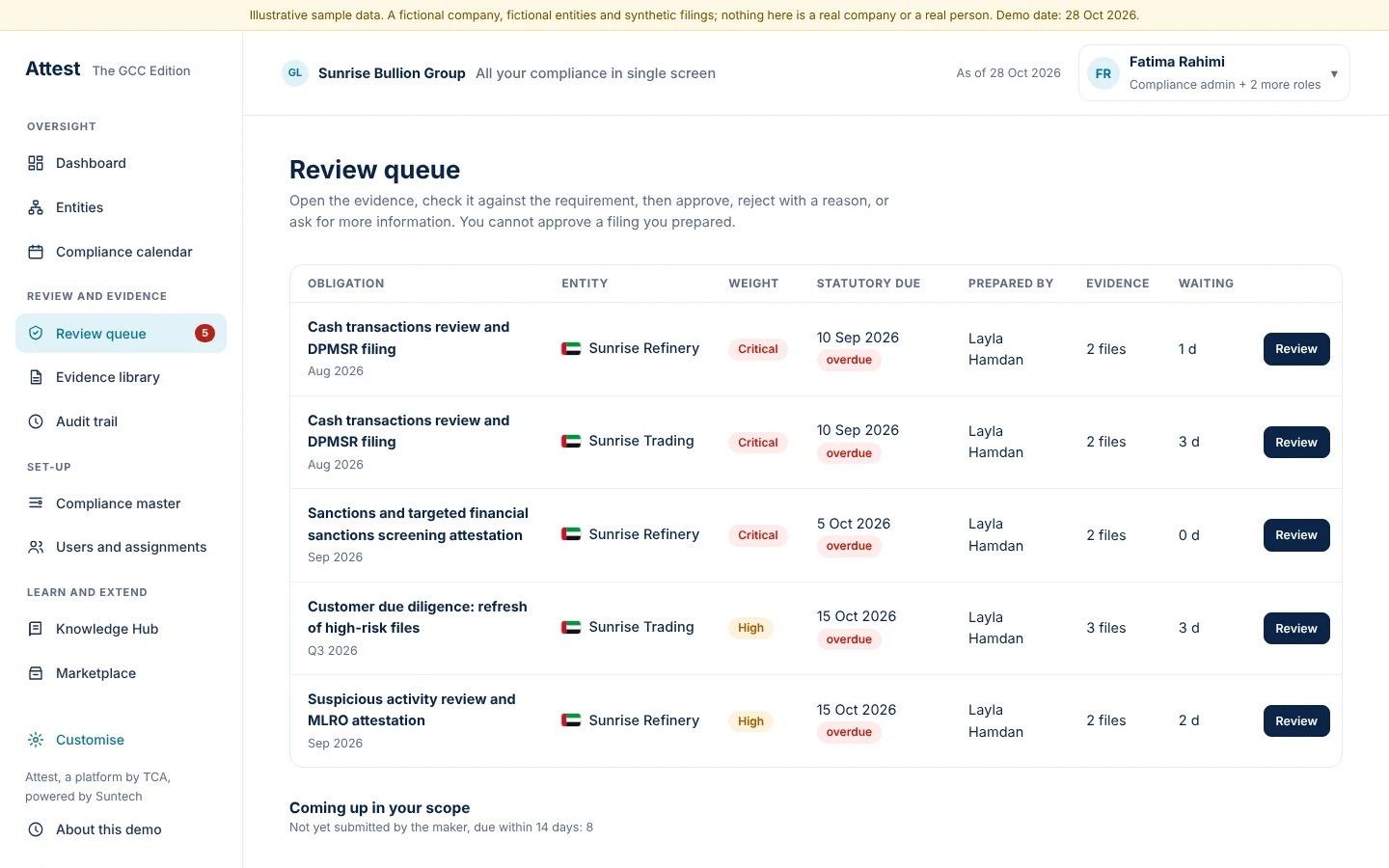Click the Weight column header
Image resolution: width=1389 pixels, height=868 pixels.
(x=753, y=284)
